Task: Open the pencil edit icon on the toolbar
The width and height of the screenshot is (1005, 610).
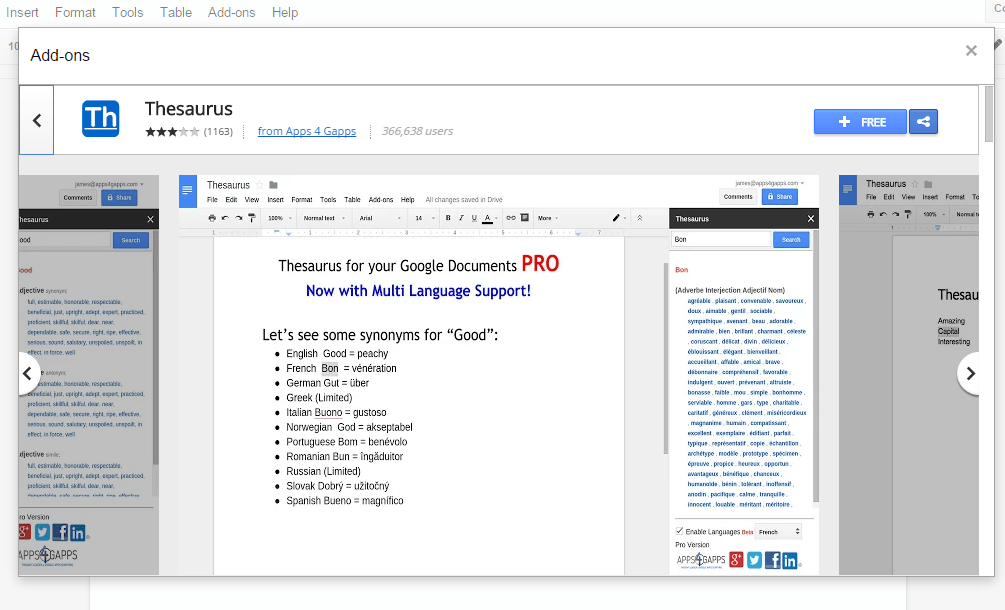Action: click(614, 217)
